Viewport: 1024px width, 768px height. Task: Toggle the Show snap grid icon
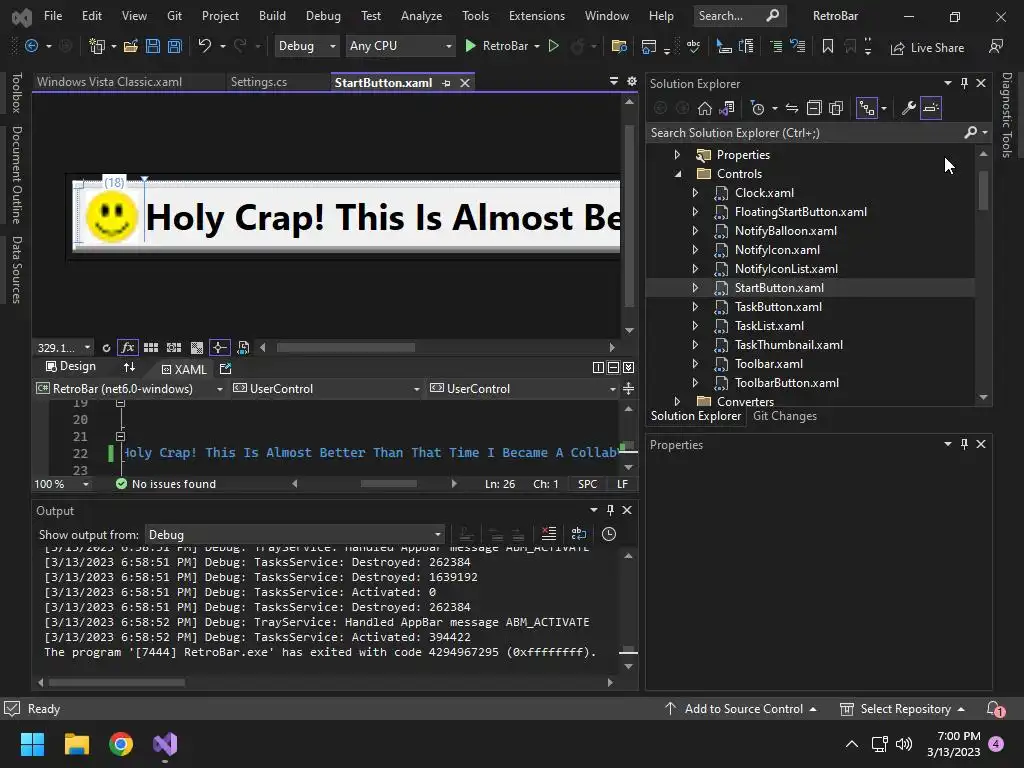click(x=151, y=347)
